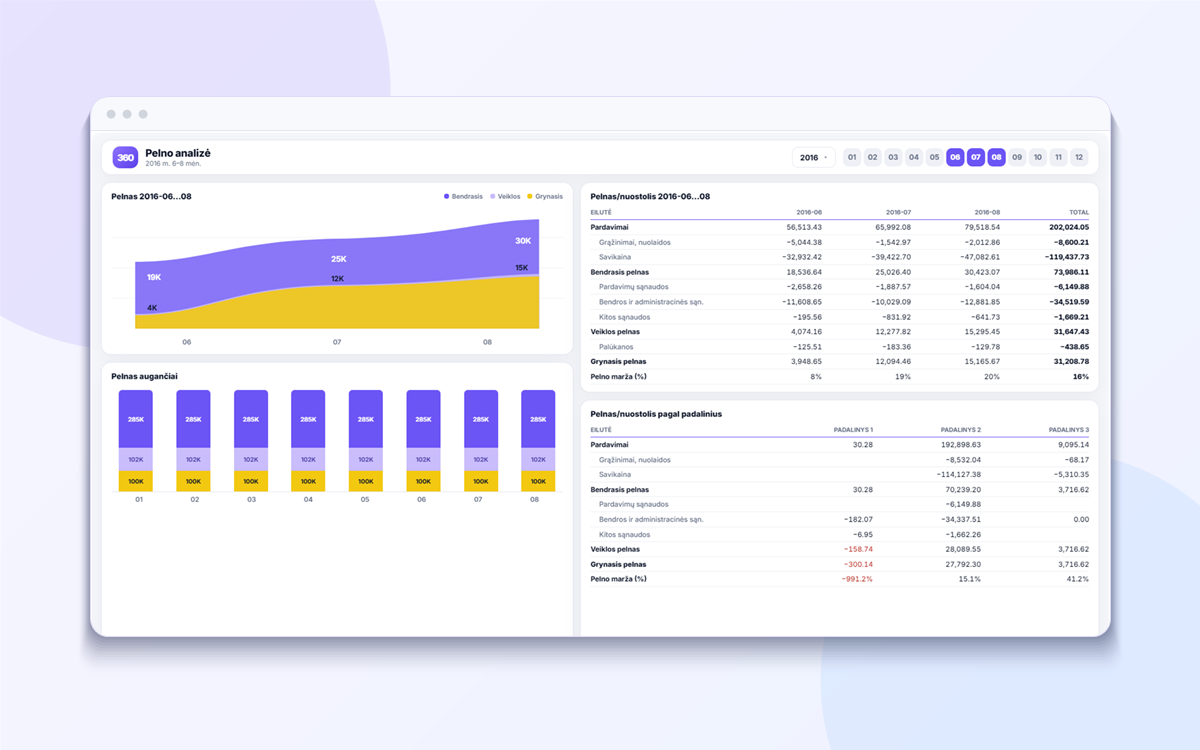Click the Veiklos legend item
This screenshot has height=750, width=1200.
[x=505, y=196]
